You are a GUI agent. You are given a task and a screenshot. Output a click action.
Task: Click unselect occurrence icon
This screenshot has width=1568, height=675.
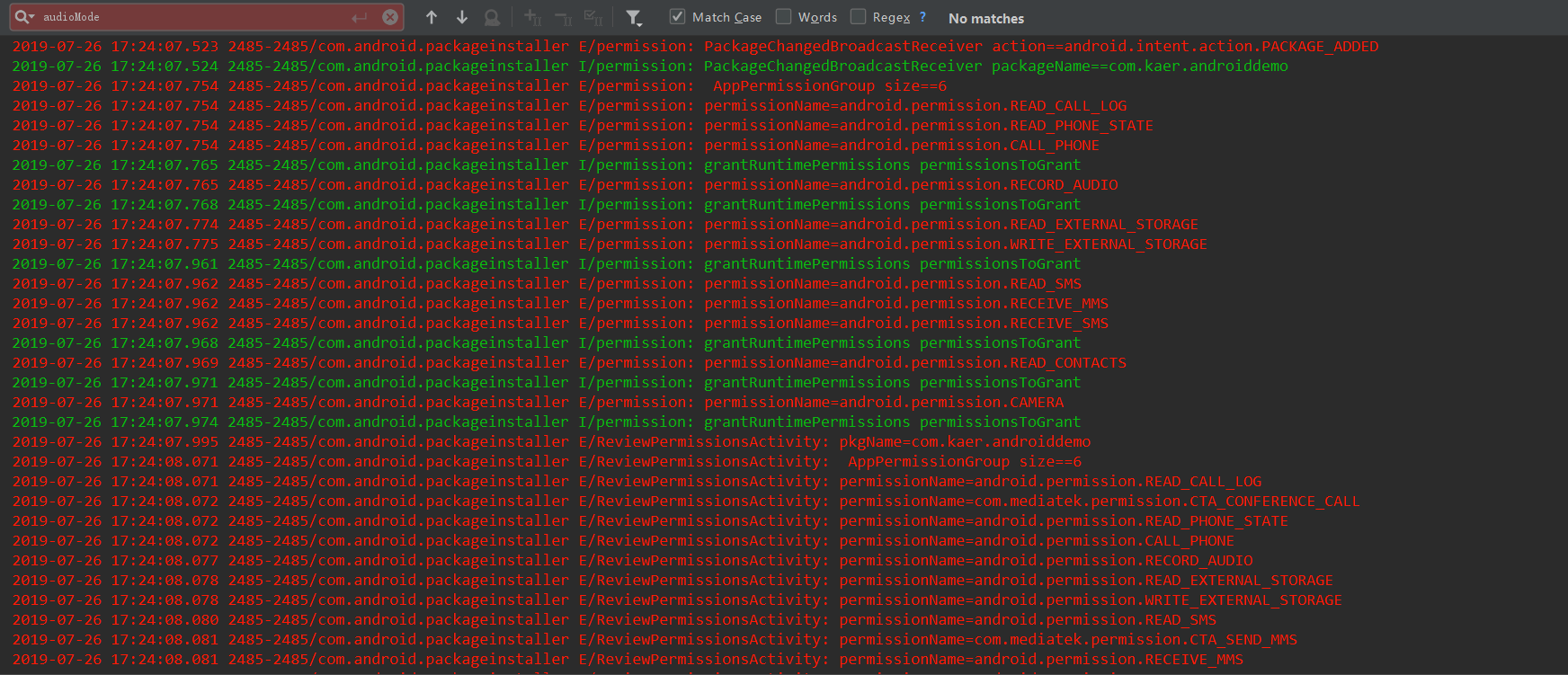(563, 17)
